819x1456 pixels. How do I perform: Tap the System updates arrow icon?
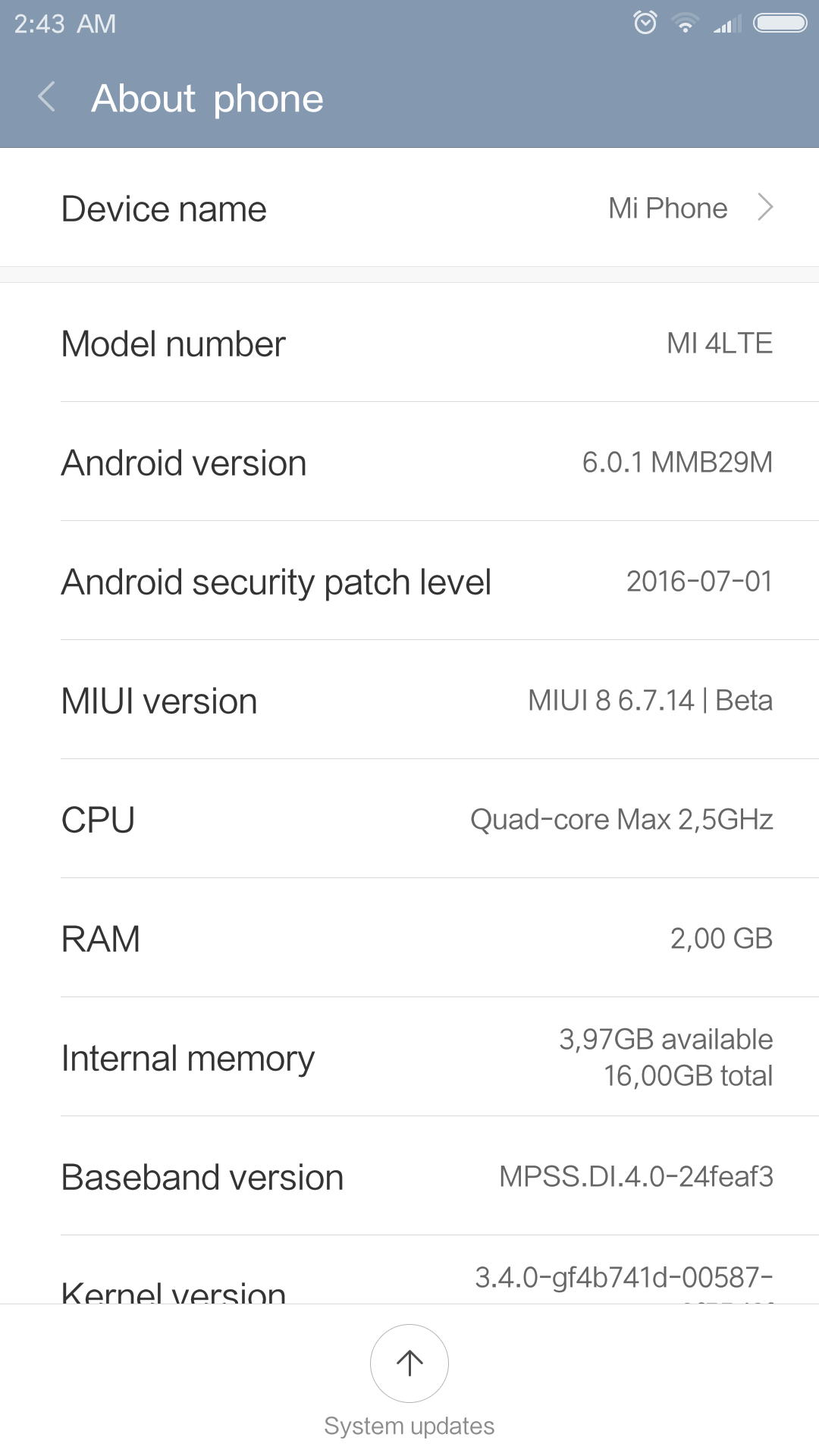tap(409, 1363)
